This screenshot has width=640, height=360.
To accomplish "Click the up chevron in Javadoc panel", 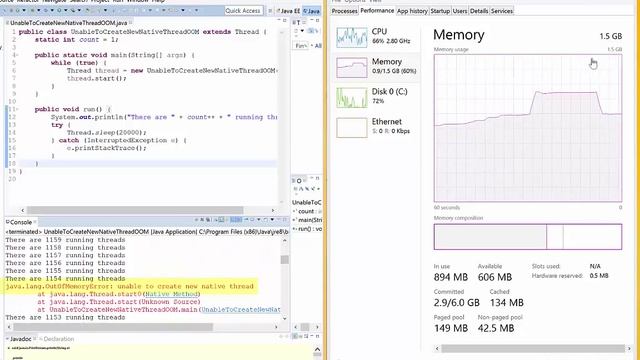I will pos(317,349).
